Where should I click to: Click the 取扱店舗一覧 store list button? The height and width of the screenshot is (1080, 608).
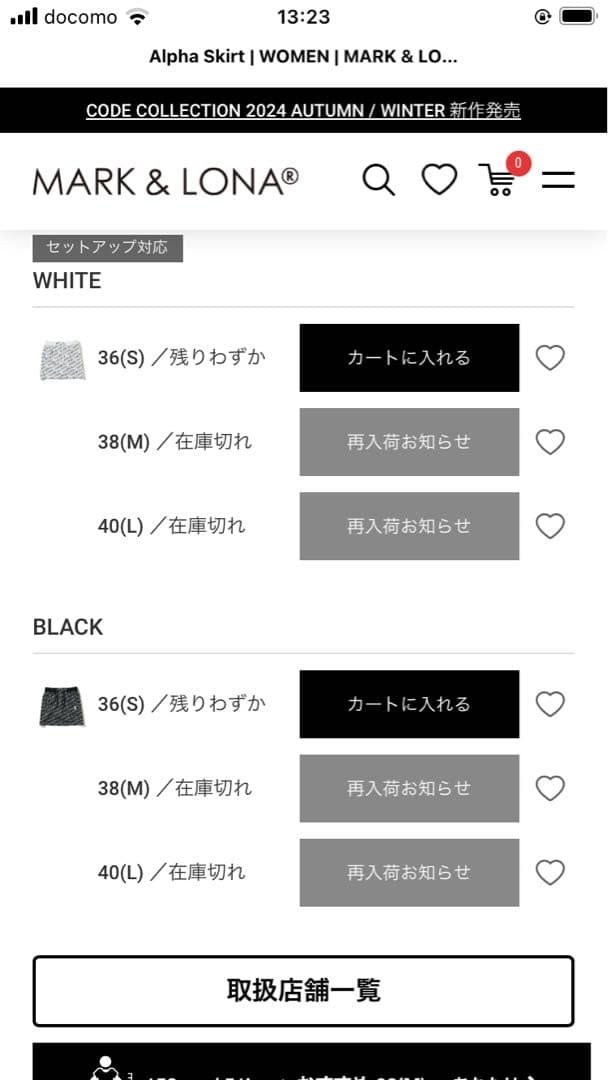[x=303, y=990]
